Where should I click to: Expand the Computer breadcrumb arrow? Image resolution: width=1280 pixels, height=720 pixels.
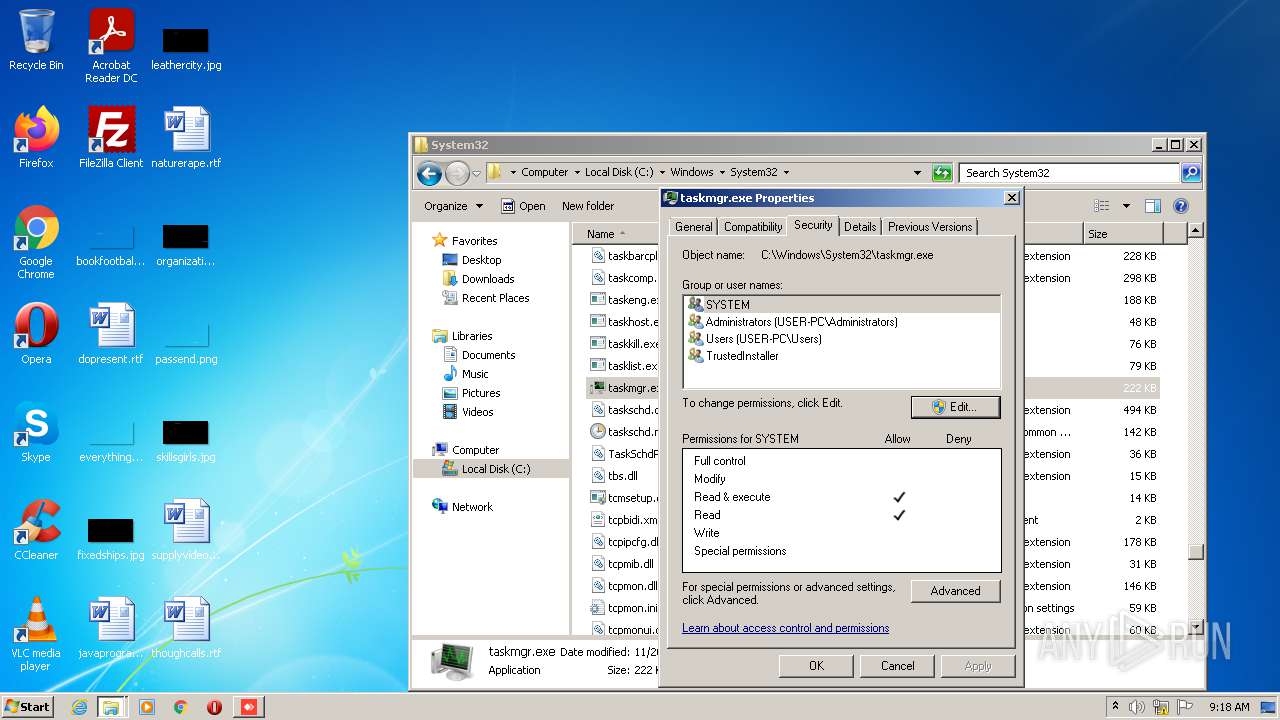tap(576, 173)
